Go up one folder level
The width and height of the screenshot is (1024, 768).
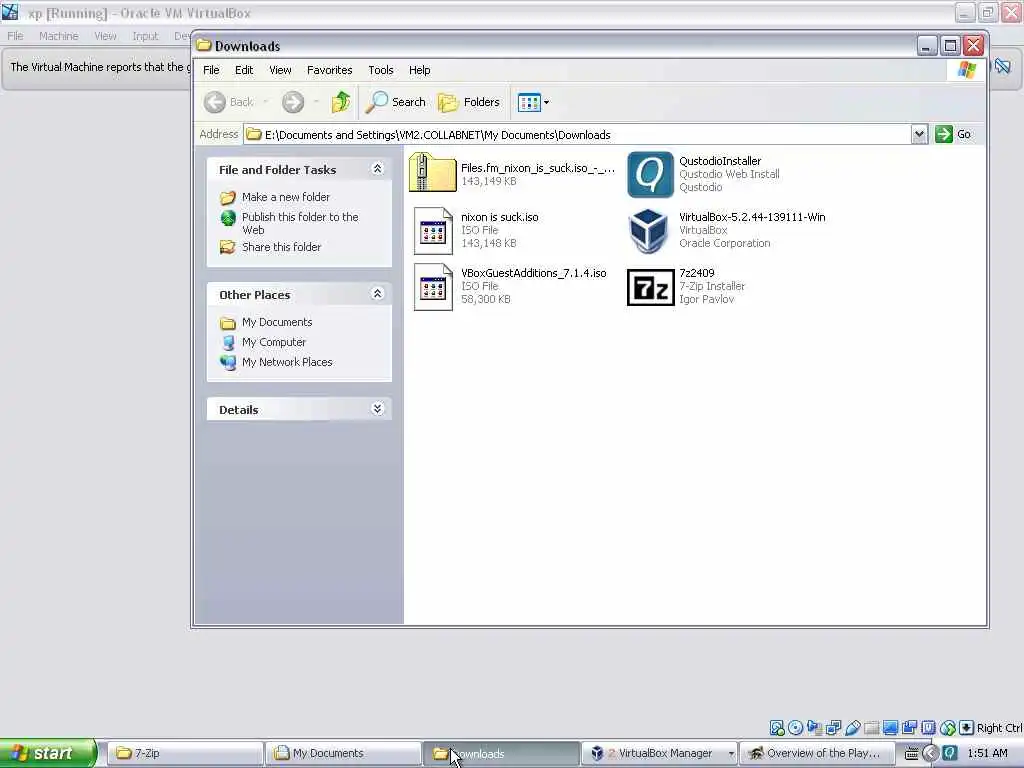tap(340, 102)
